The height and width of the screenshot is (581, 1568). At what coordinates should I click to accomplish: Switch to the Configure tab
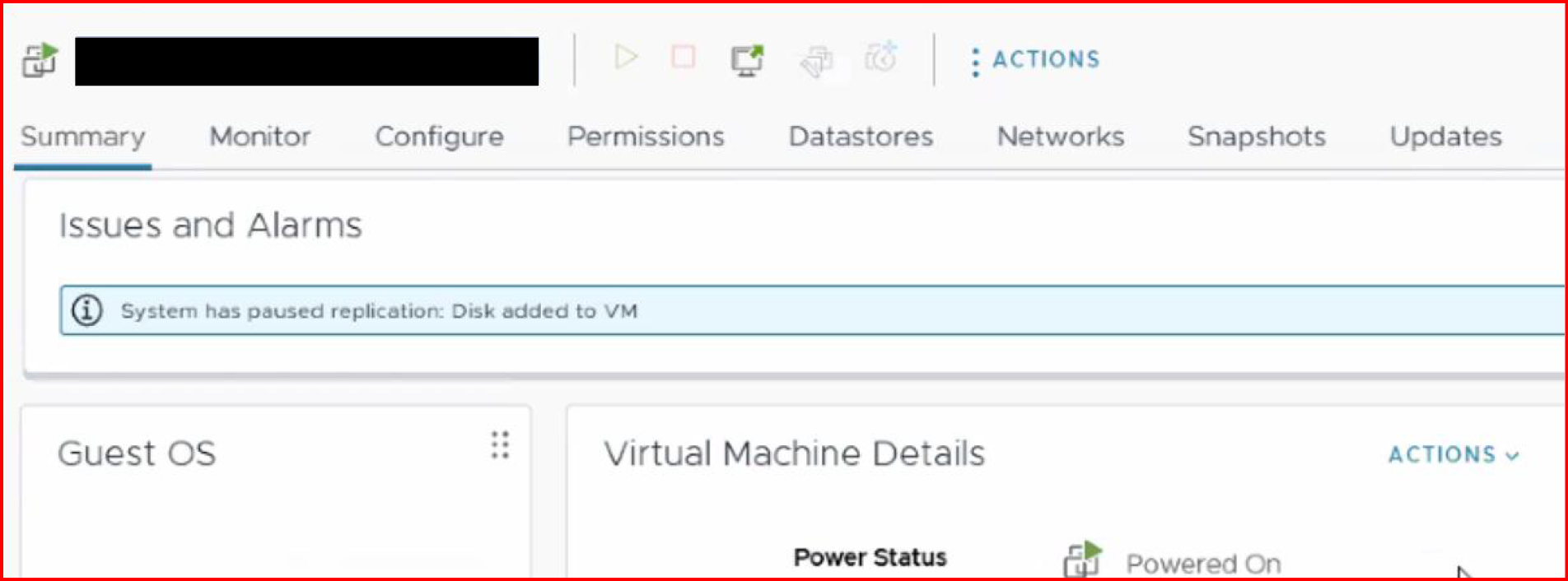click(439, 137)
